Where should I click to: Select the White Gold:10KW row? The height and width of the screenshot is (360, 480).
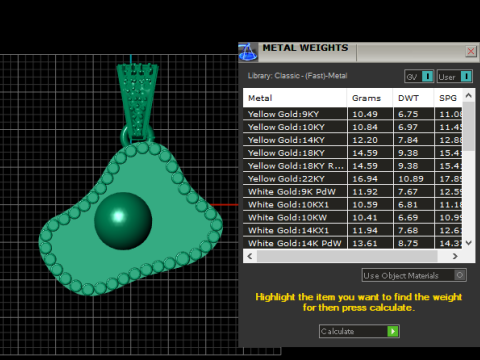(x=353, y=217)
